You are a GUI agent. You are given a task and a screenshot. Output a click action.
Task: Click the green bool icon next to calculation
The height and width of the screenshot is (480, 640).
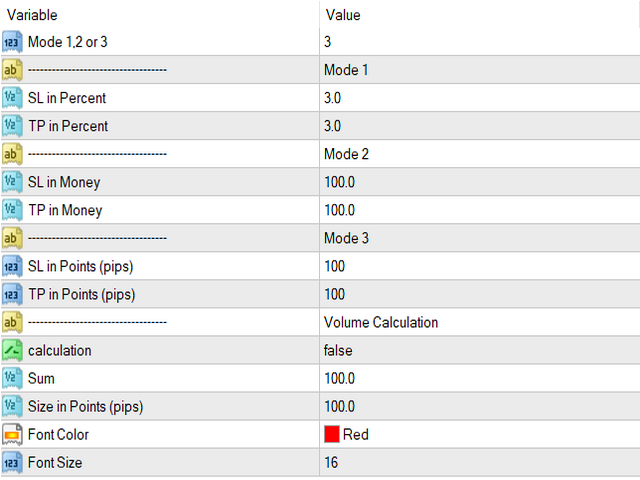click(x=12, y=351)
